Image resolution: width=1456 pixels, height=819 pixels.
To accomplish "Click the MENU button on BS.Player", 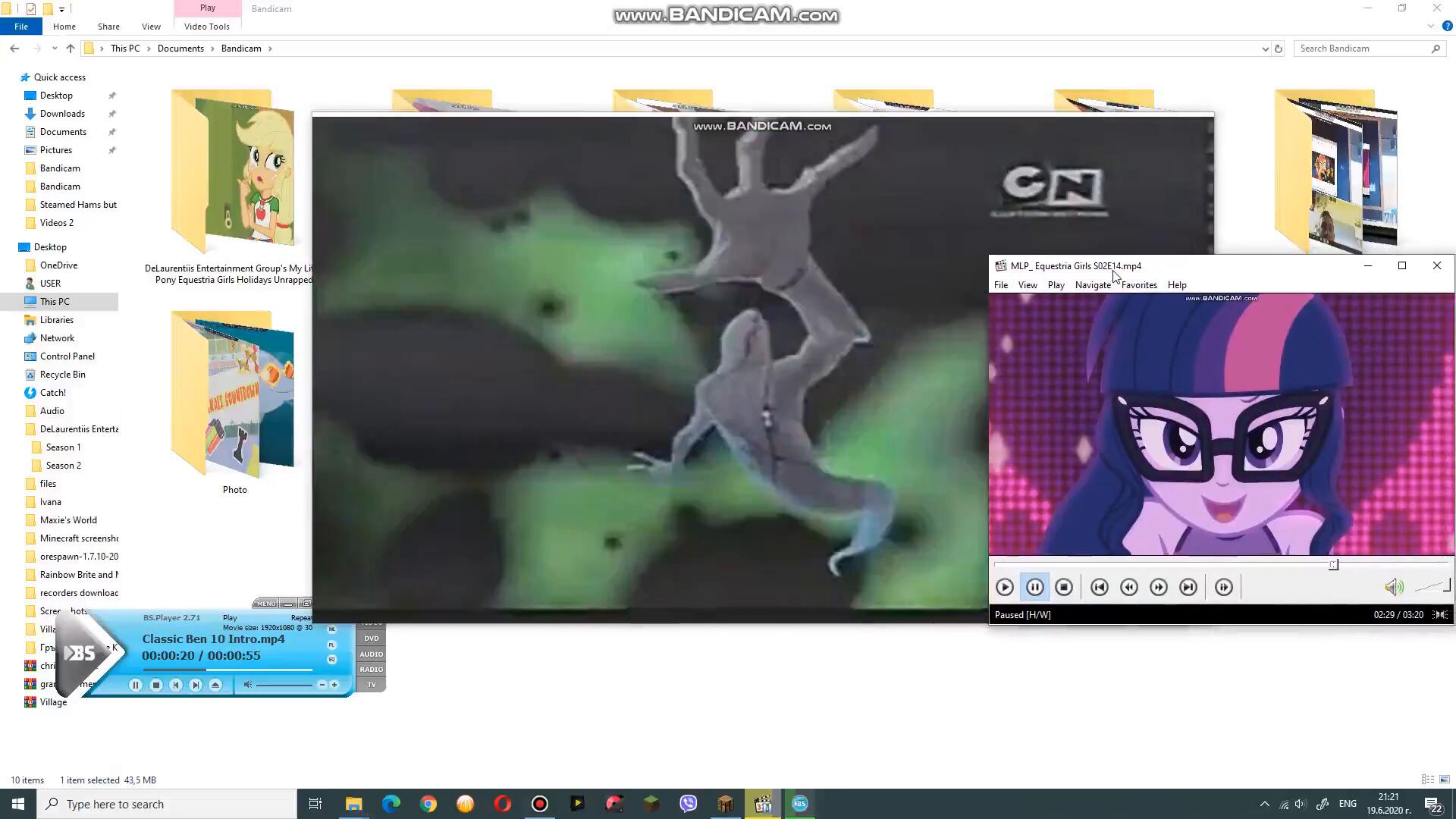I will [x=265, y=604].
